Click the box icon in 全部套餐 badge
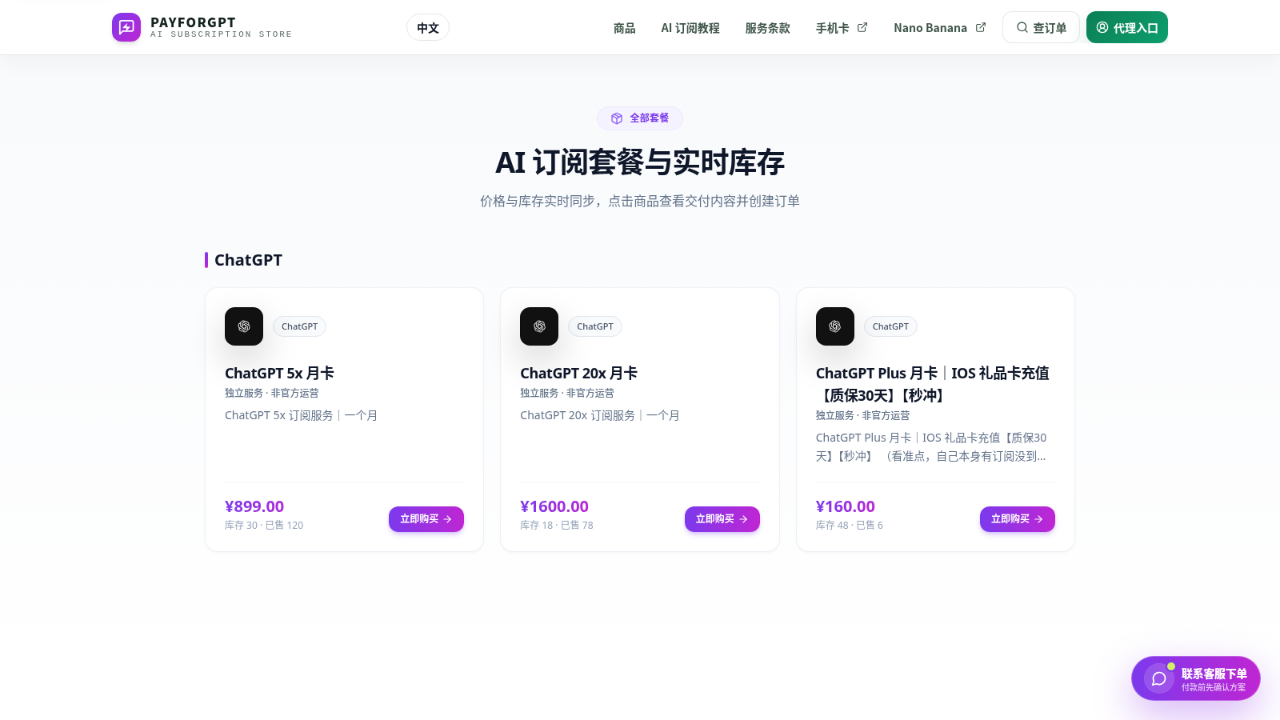The width and height of the screenshot is (1280, 720). pos(617,118)
